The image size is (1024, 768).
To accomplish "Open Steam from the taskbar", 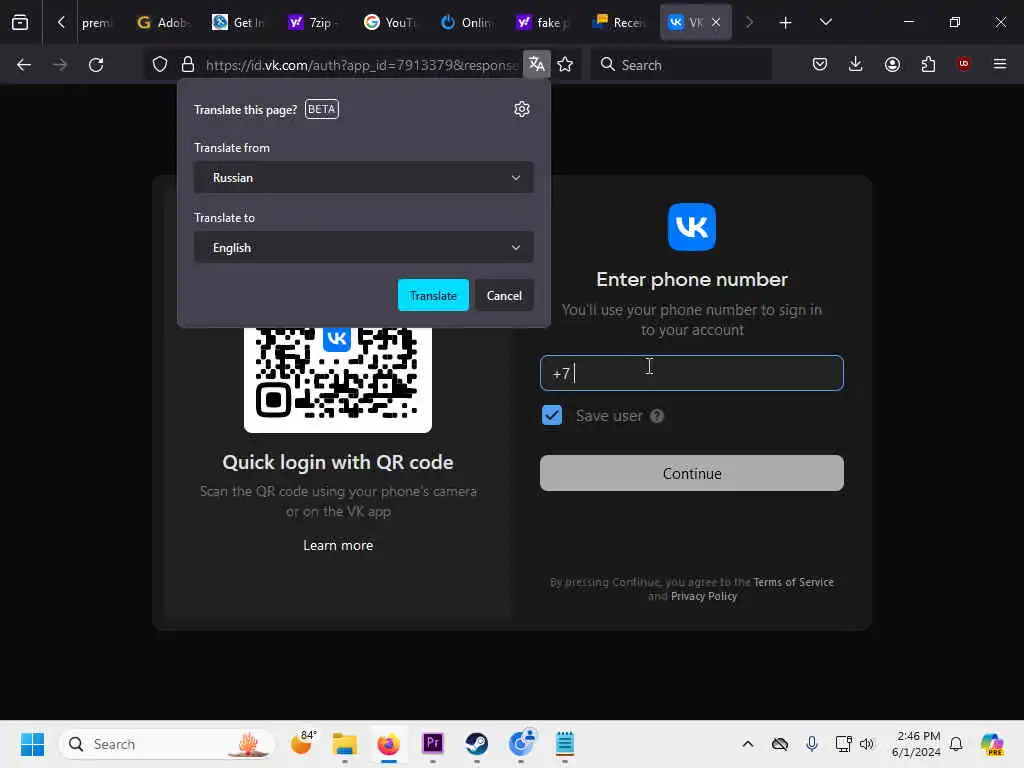I will click(x=477, y=744).
